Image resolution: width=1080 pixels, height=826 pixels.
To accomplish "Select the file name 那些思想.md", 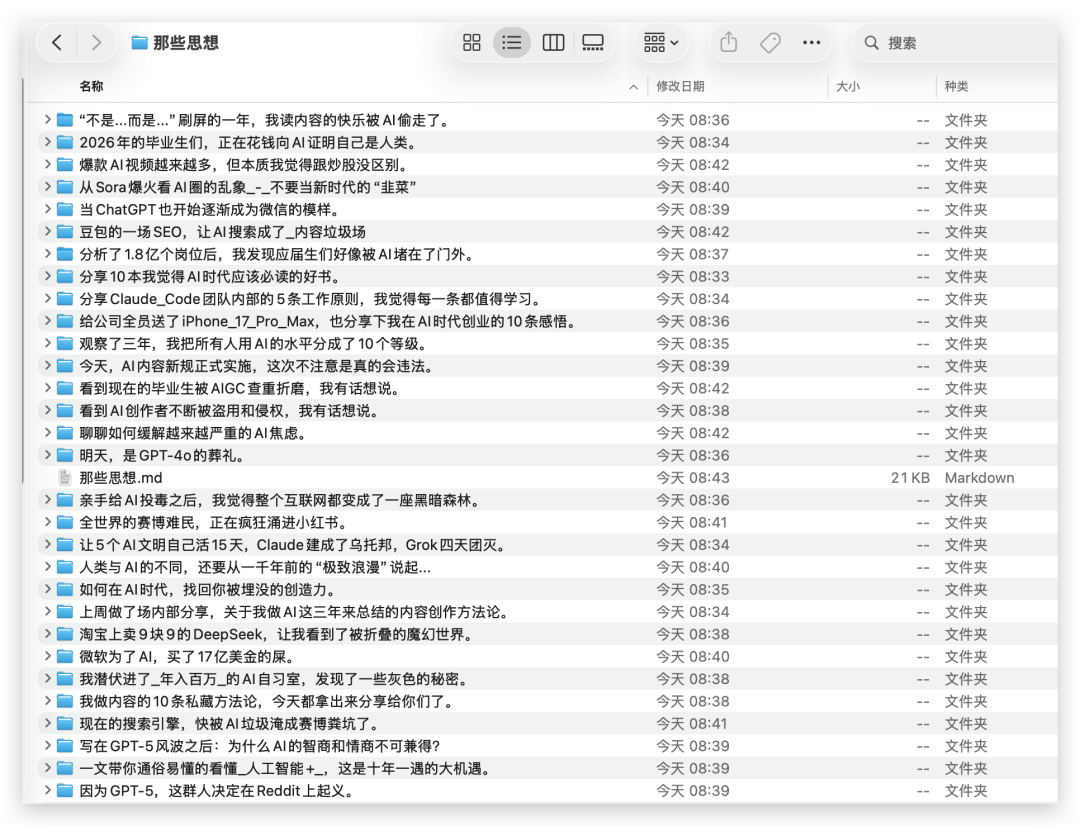I will [121, 477].
